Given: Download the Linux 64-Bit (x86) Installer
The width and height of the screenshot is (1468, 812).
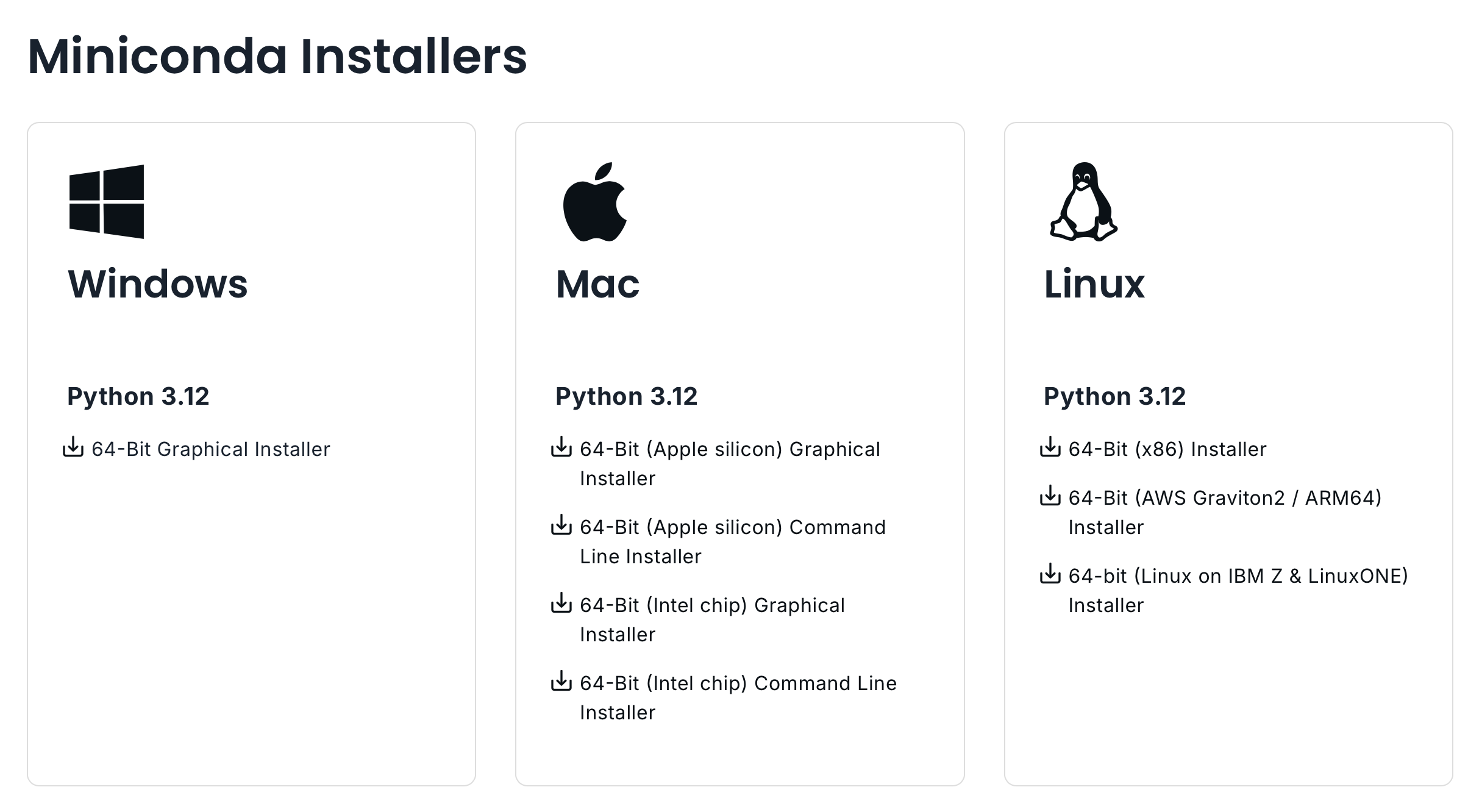Looking at the screenshot, I should [x=1167, y=449].
